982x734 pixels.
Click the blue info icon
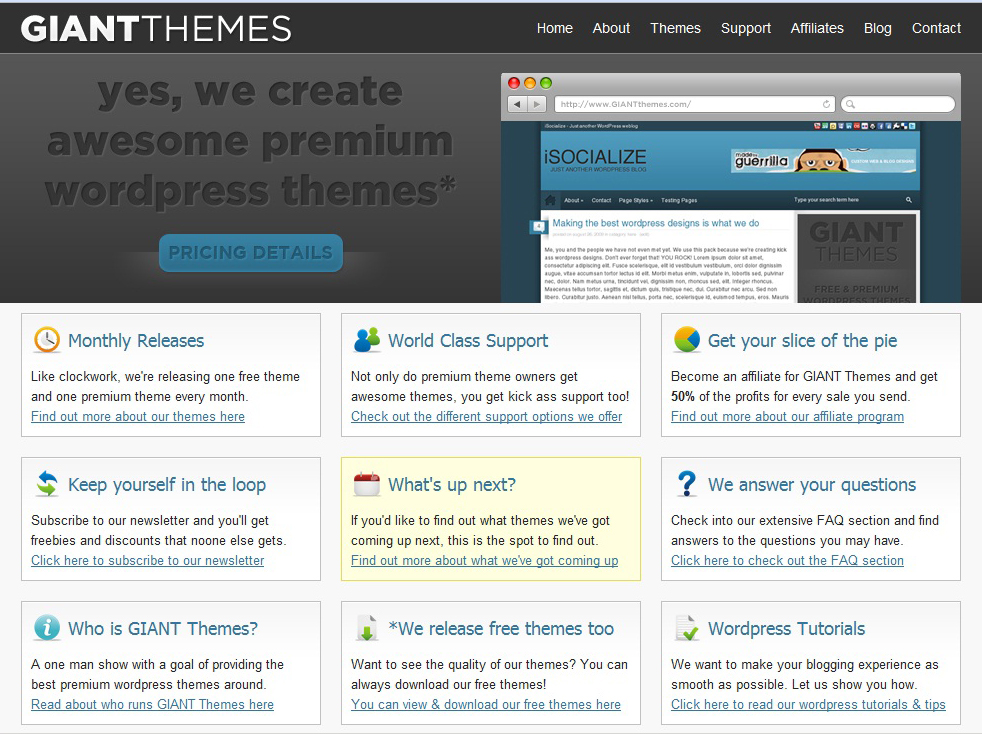tap(46, 628)
